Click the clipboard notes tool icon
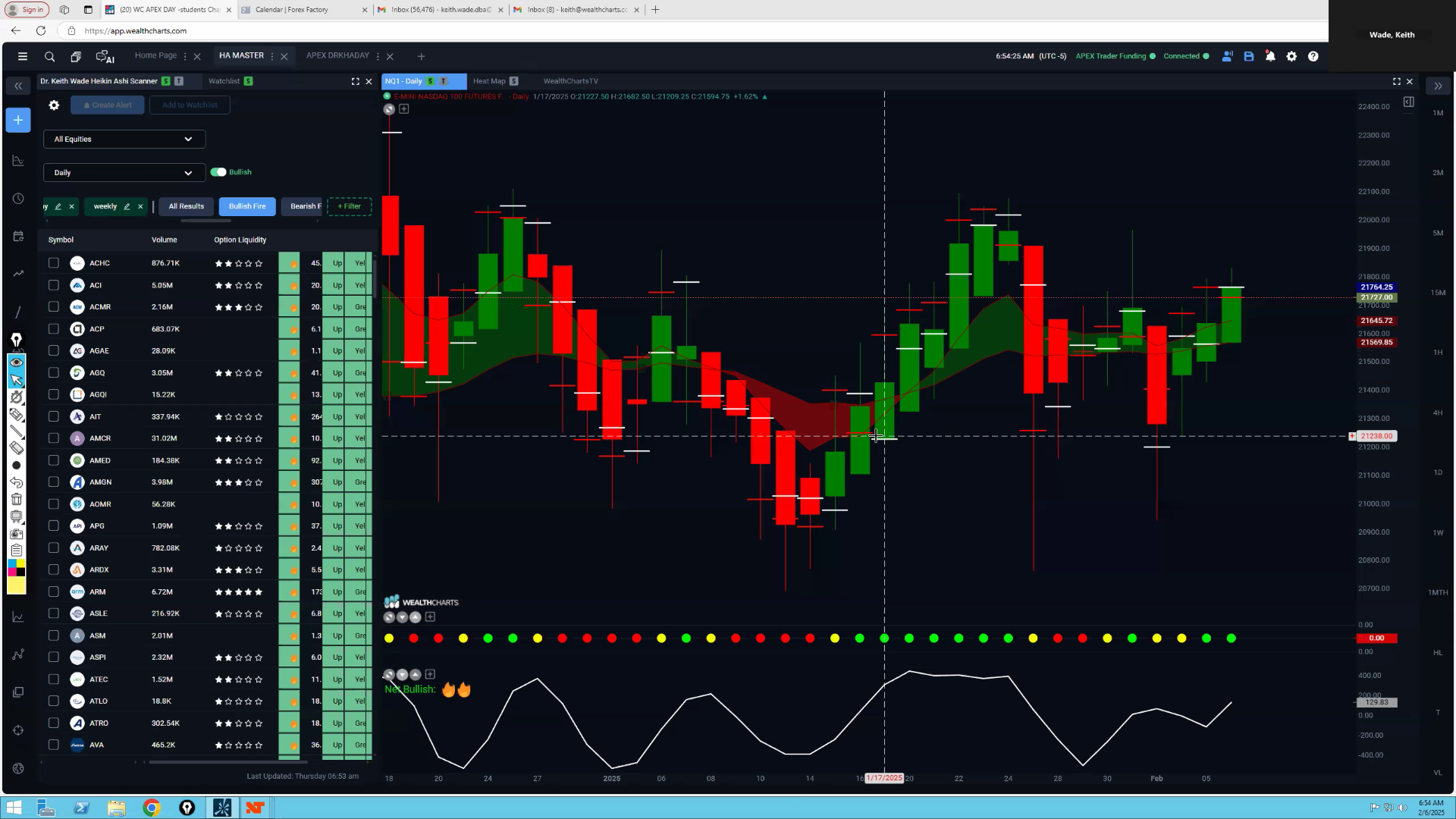 point(17,550)
